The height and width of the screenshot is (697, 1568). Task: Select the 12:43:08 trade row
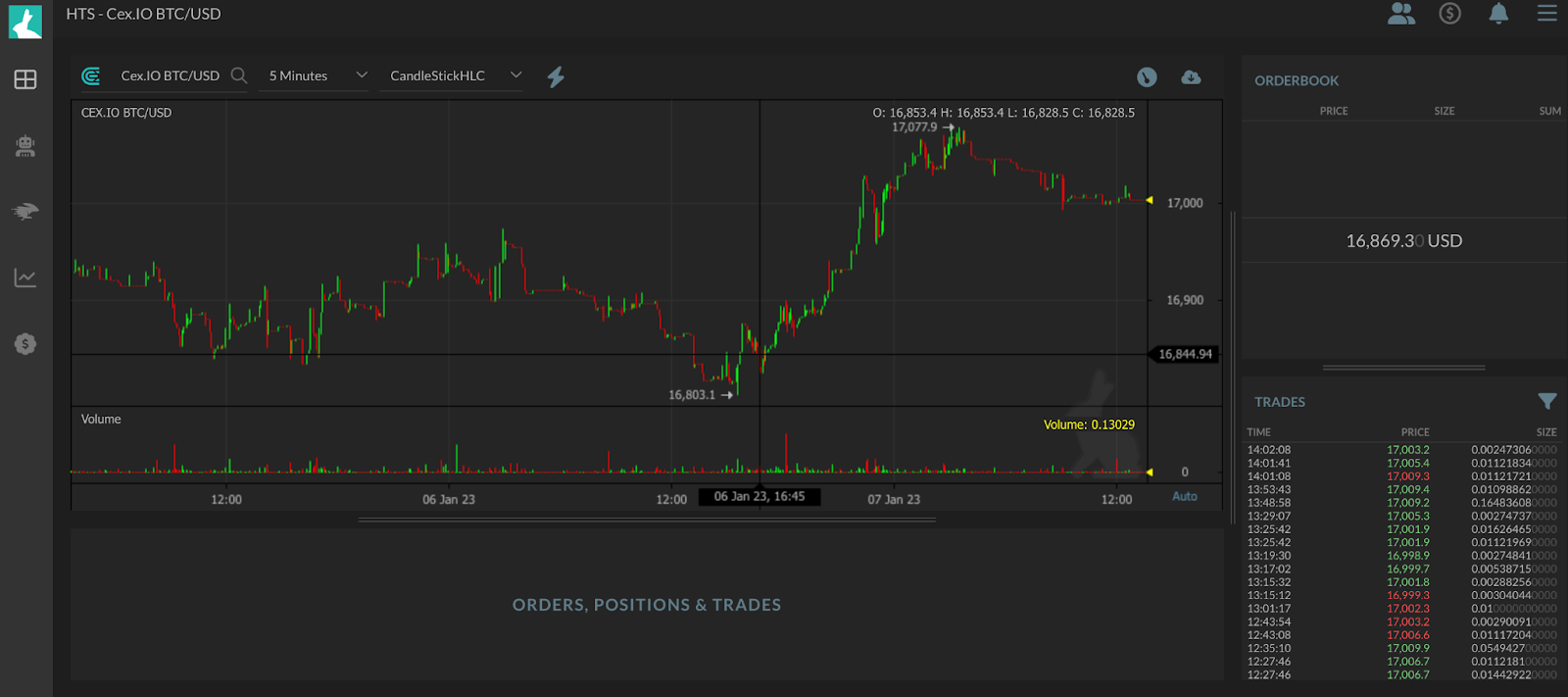click(1401, 635)
